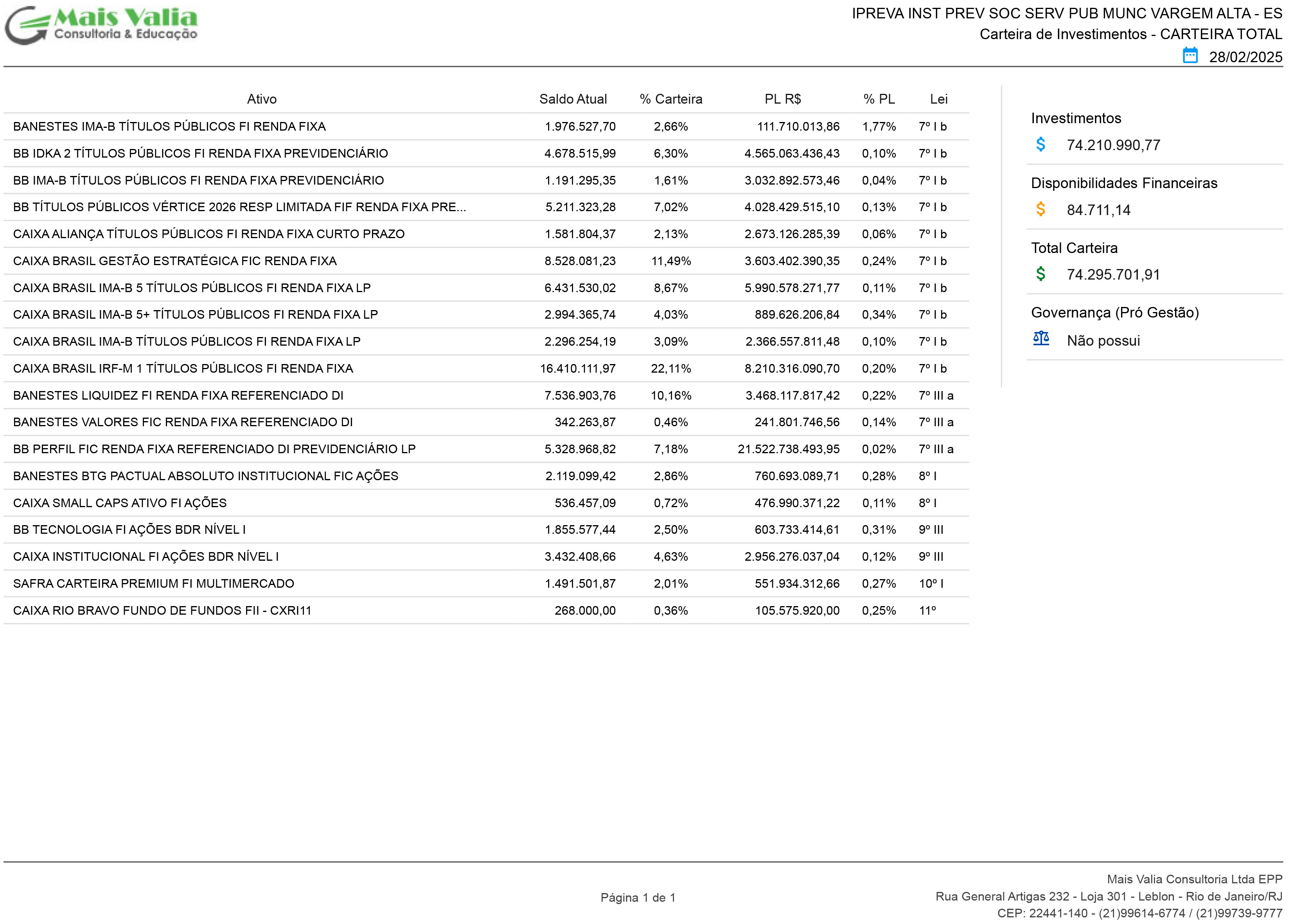Click the balance scale icon under Governança

pyautogui.click(x=1041, y=339)
